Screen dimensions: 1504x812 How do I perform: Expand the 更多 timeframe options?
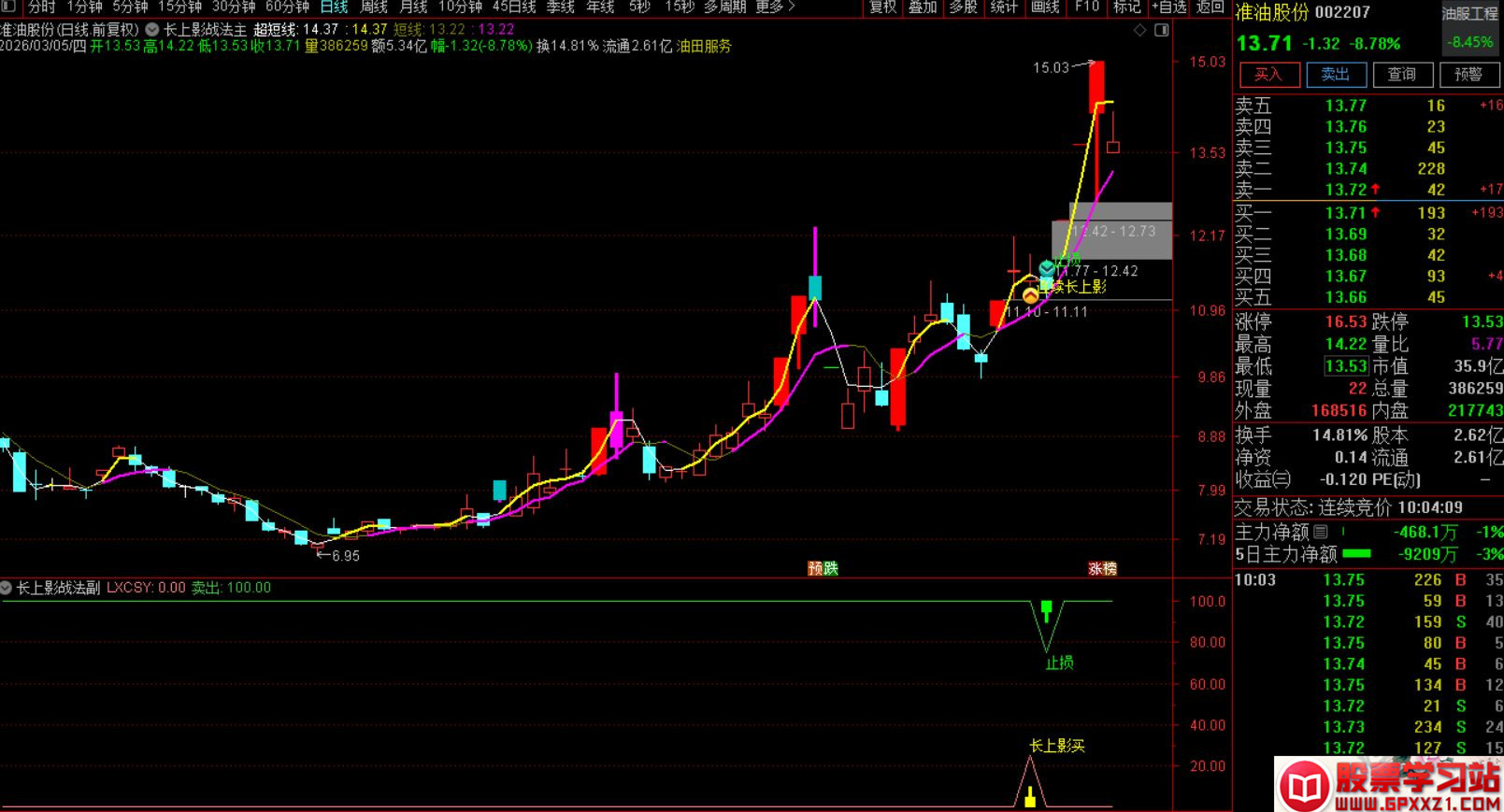point(775,7)
